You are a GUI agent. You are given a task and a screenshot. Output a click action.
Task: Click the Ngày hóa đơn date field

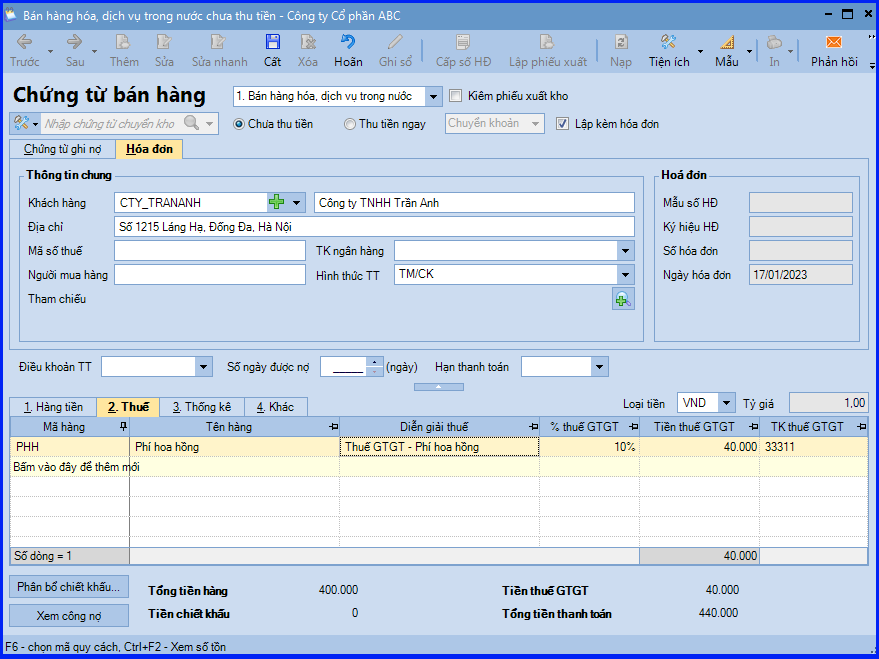point(801,275)
